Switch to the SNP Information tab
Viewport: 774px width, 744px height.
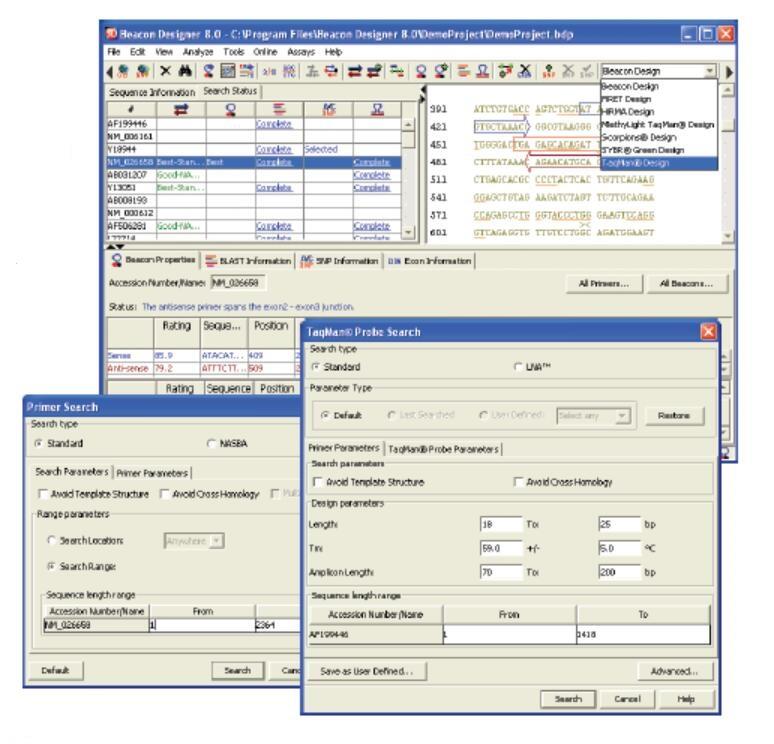tap(340, 261)
